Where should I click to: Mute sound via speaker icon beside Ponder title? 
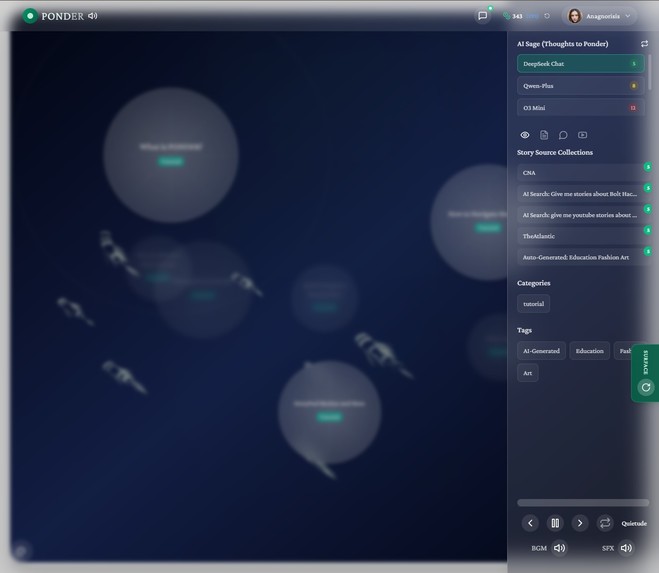coord(92,16)
